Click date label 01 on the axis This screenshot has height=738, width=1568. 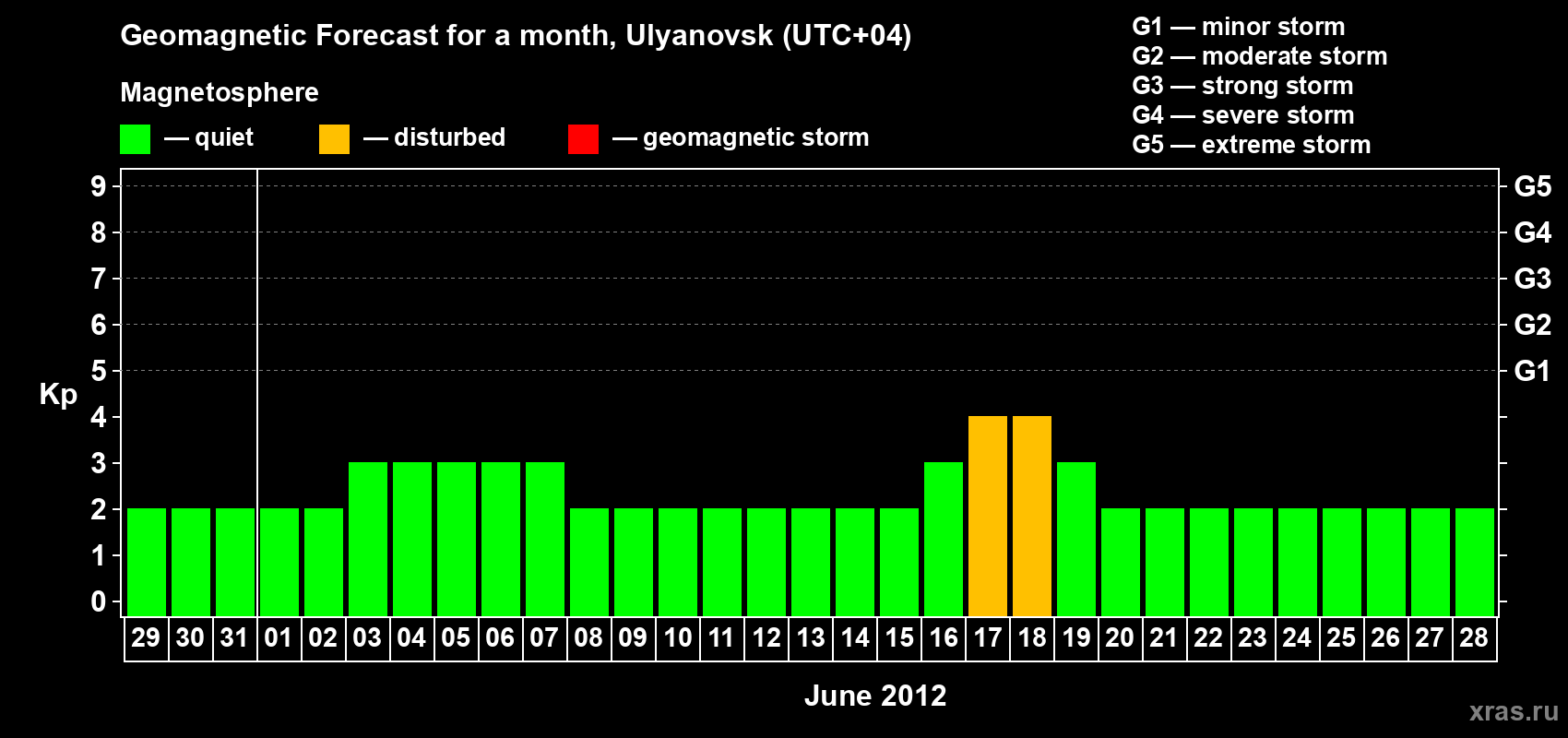(x=279, y=637)
